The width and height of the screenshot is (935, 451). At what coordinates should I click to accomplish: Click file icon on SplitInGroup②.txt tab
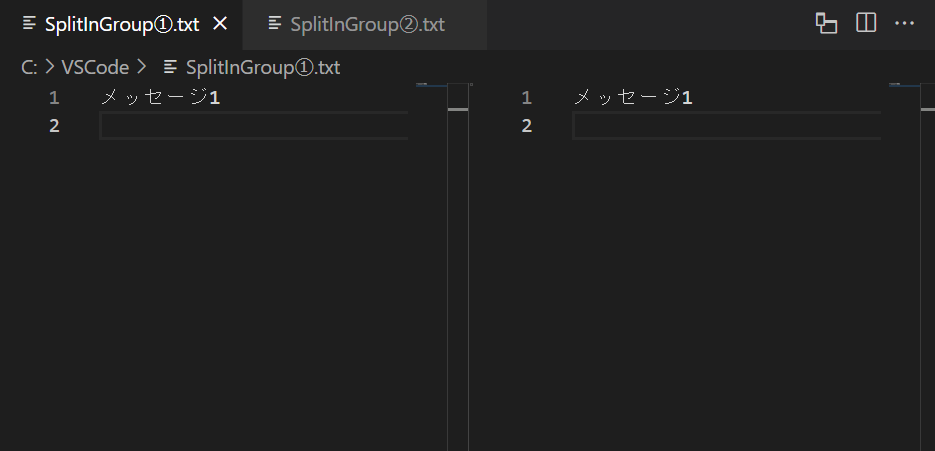[x=275, y=24]
